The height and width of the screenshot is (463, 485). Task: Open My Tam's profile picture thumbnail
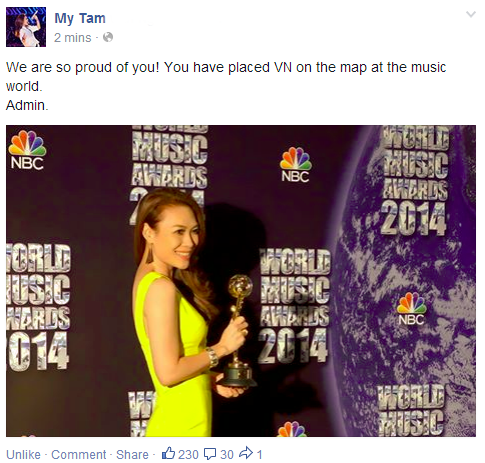click(26, 27)
